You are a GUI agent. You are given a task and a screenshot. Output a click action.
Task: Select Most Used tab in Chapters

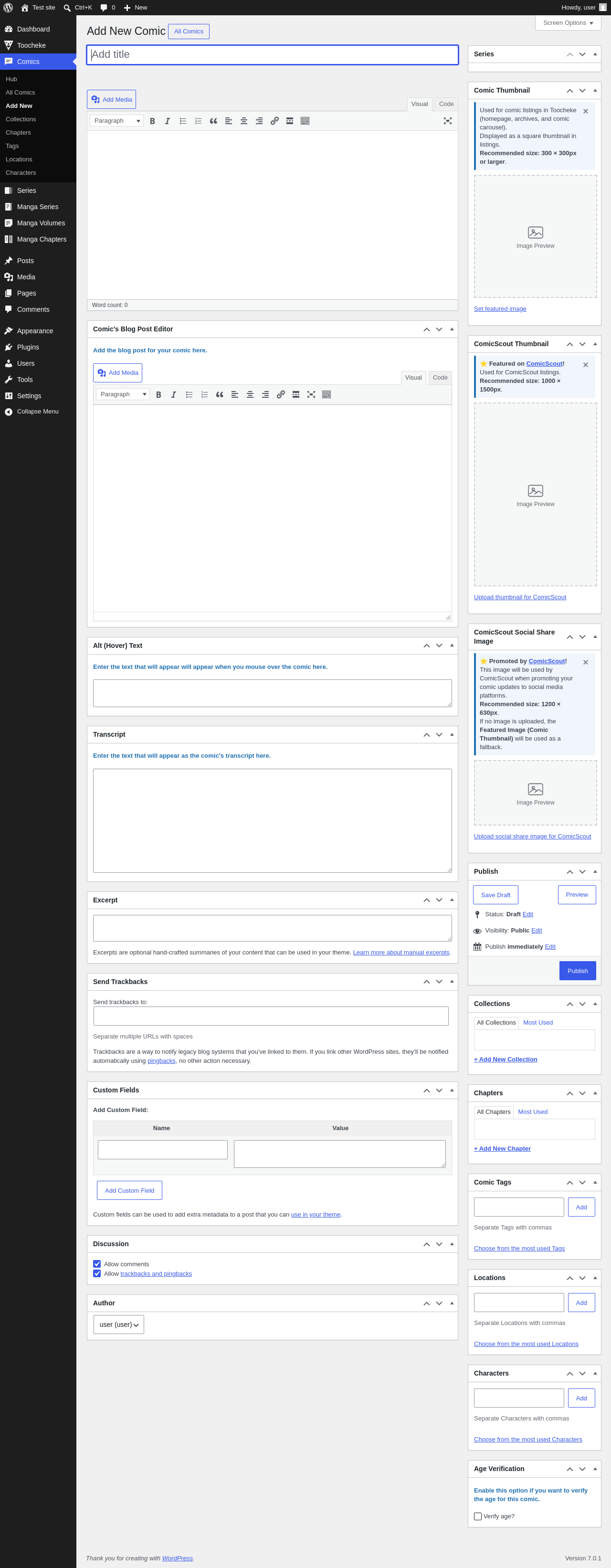(x=533, y=1112)
